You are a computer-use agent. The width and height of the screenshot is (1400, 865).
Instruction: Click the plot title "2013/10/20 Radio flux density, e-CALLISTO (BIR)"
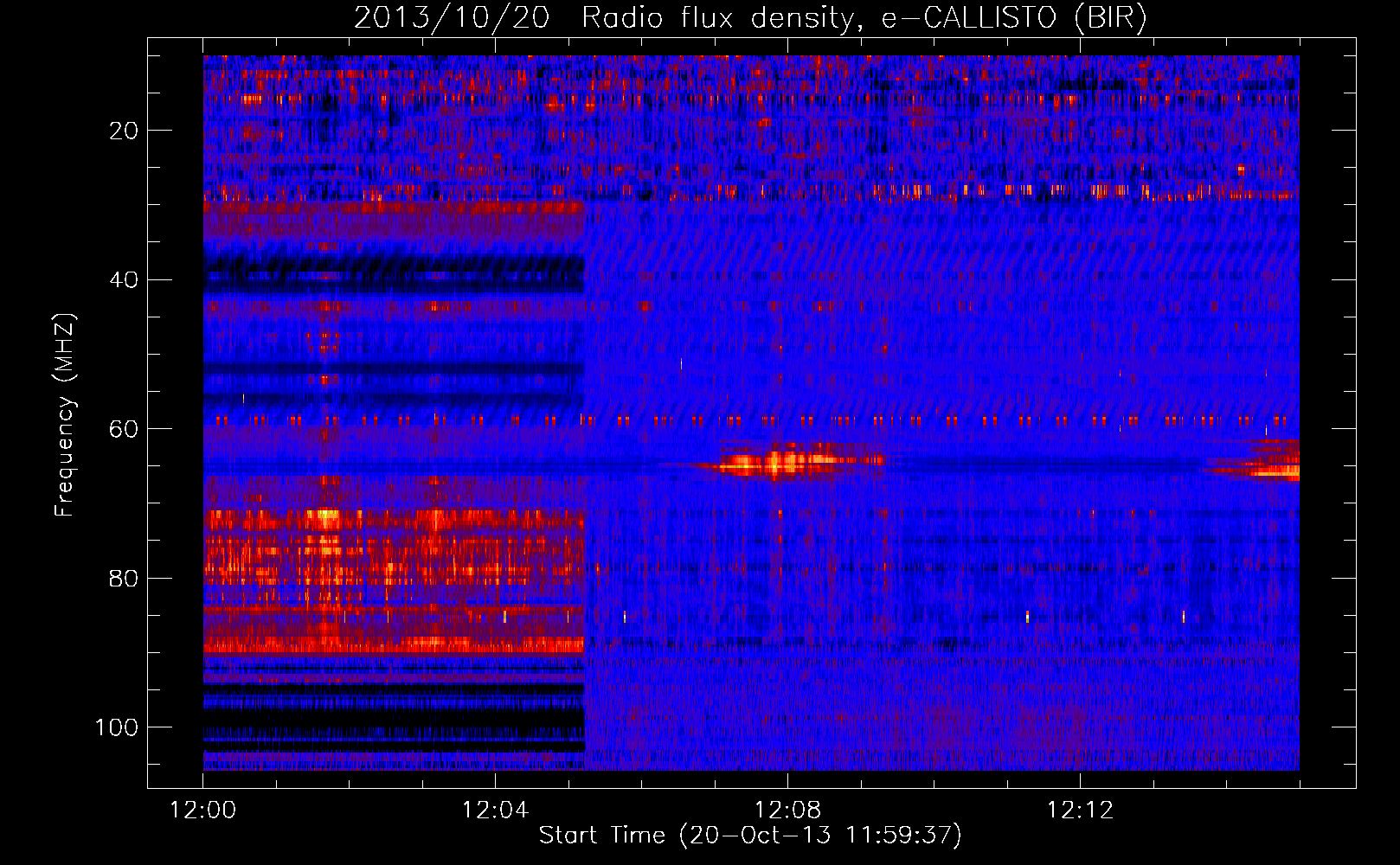click(750, 17)
